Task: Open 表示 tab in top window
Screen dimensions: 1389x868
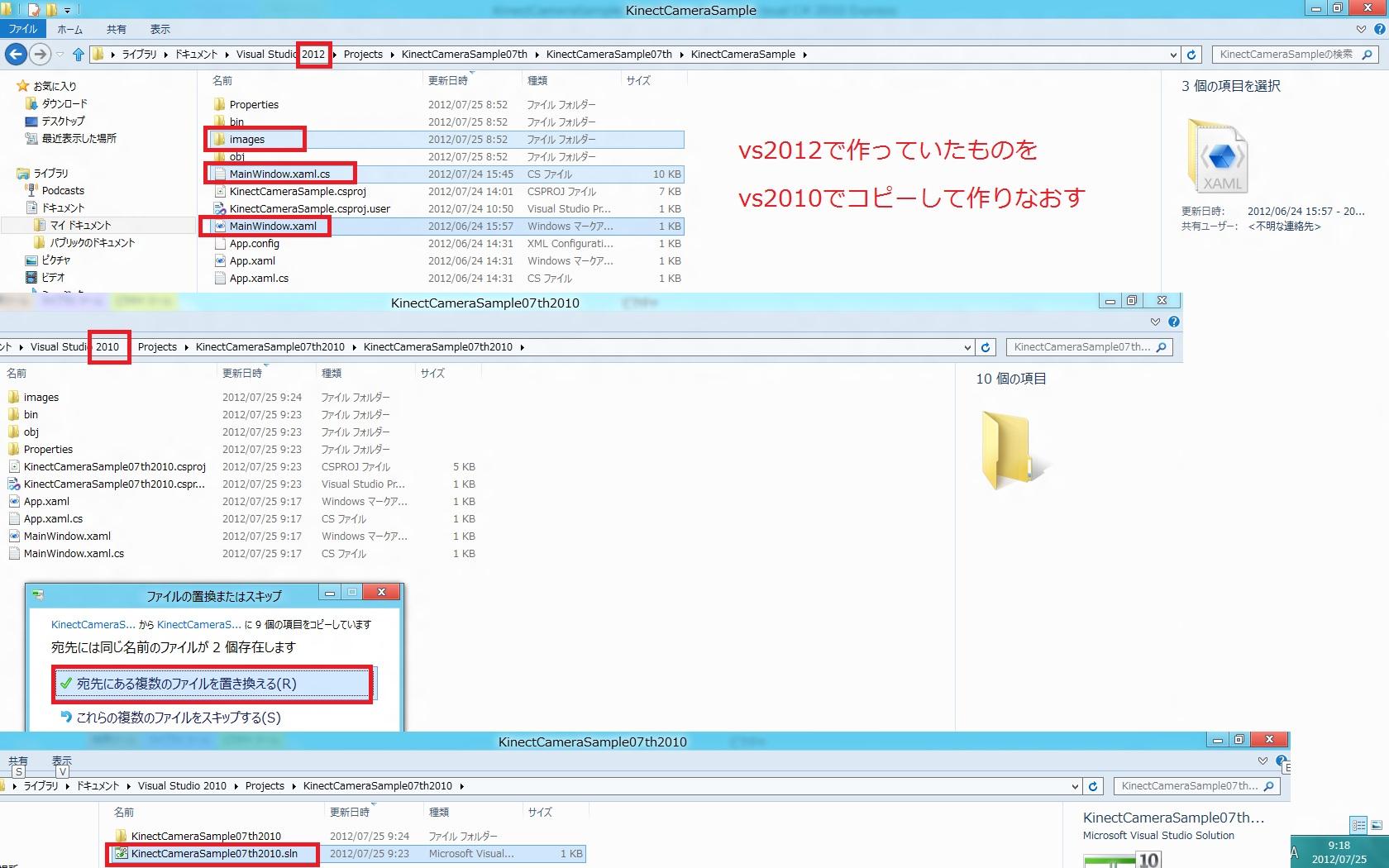Action: pyautogui.click(x=160, y=29)
